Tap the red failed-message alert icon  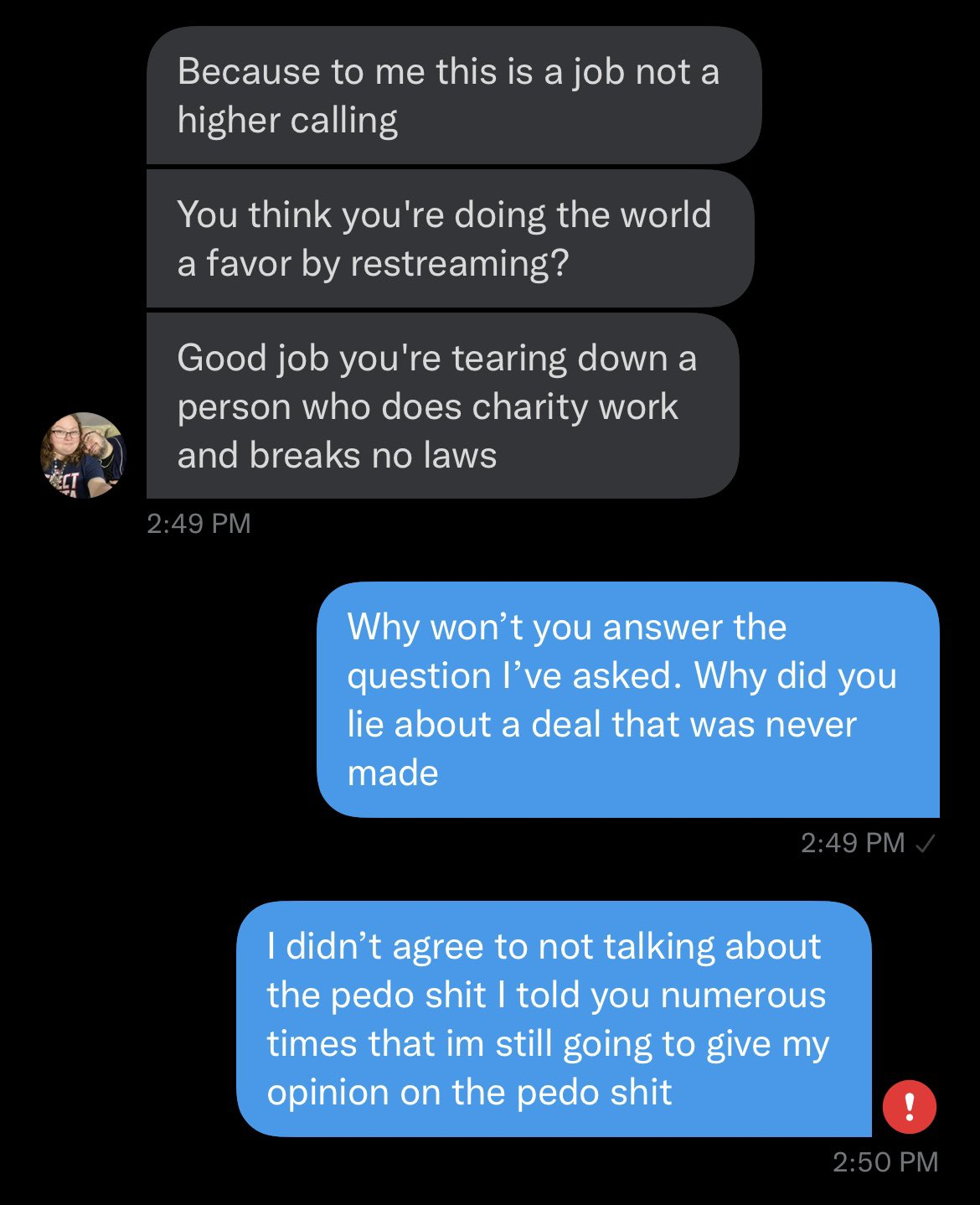pos(909,1107)
